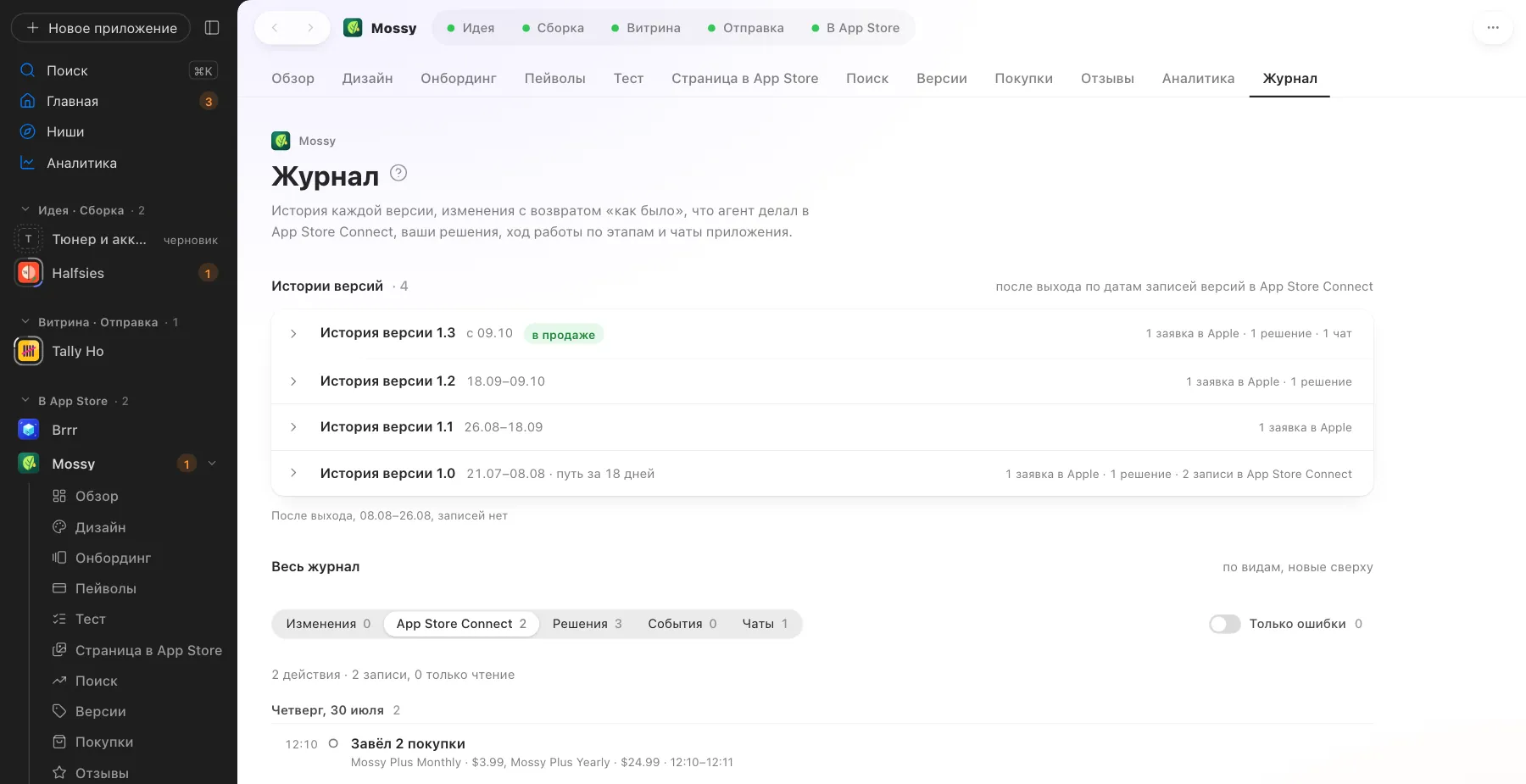Collapse the Mossy sidebar subtree chevron

coord(212,464)
